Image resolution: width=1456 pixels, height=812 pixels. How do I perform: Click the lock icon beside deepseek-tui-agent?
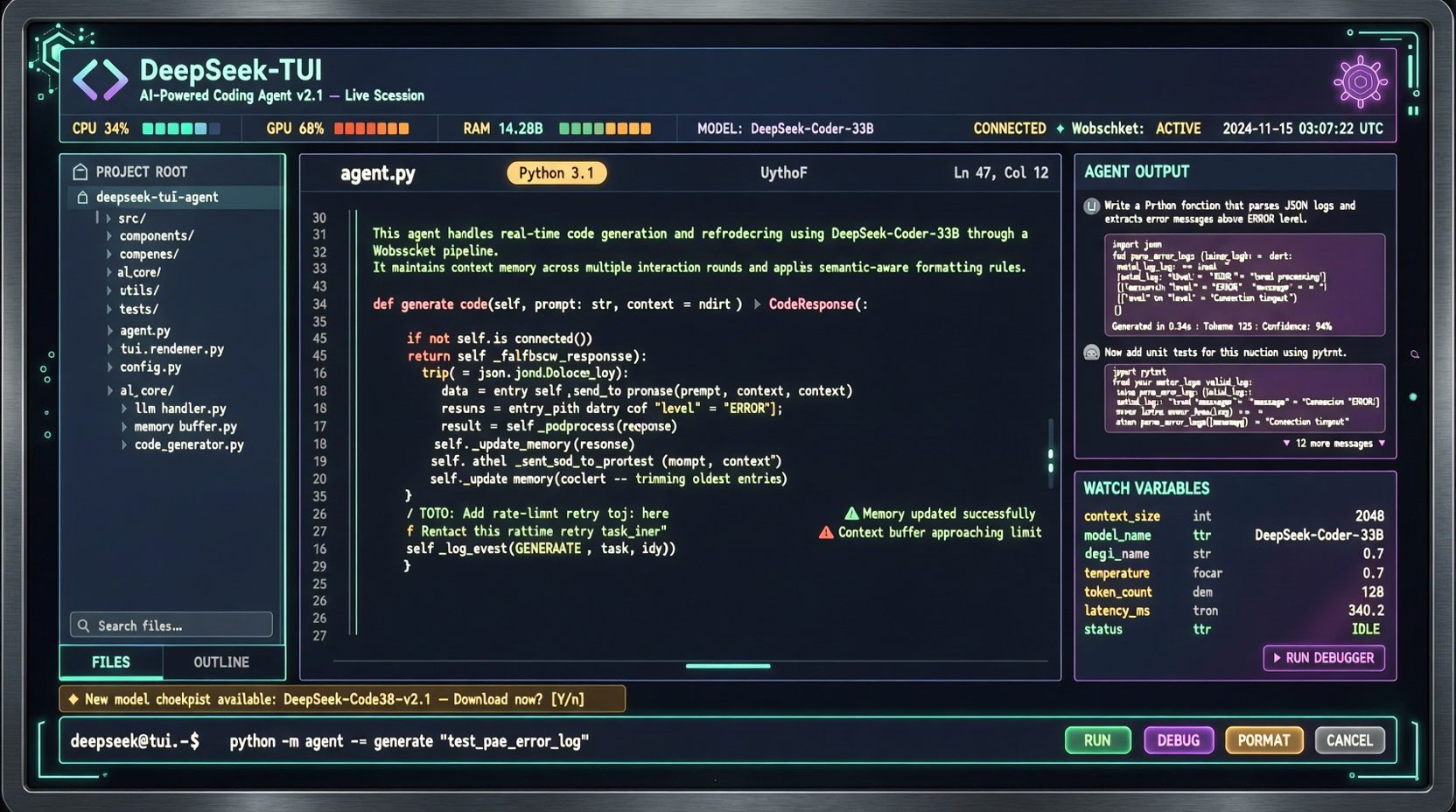pyautogui.click(x=83, y=198)
